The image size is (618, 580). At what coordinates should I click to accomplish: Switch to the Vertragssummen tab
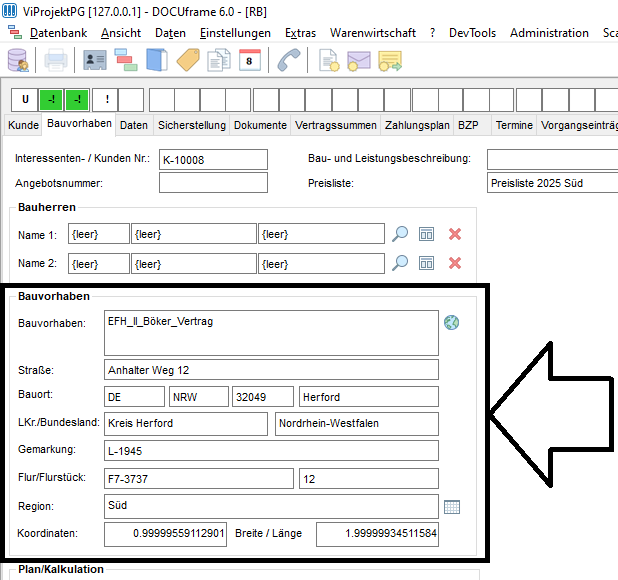click(336, 125)
